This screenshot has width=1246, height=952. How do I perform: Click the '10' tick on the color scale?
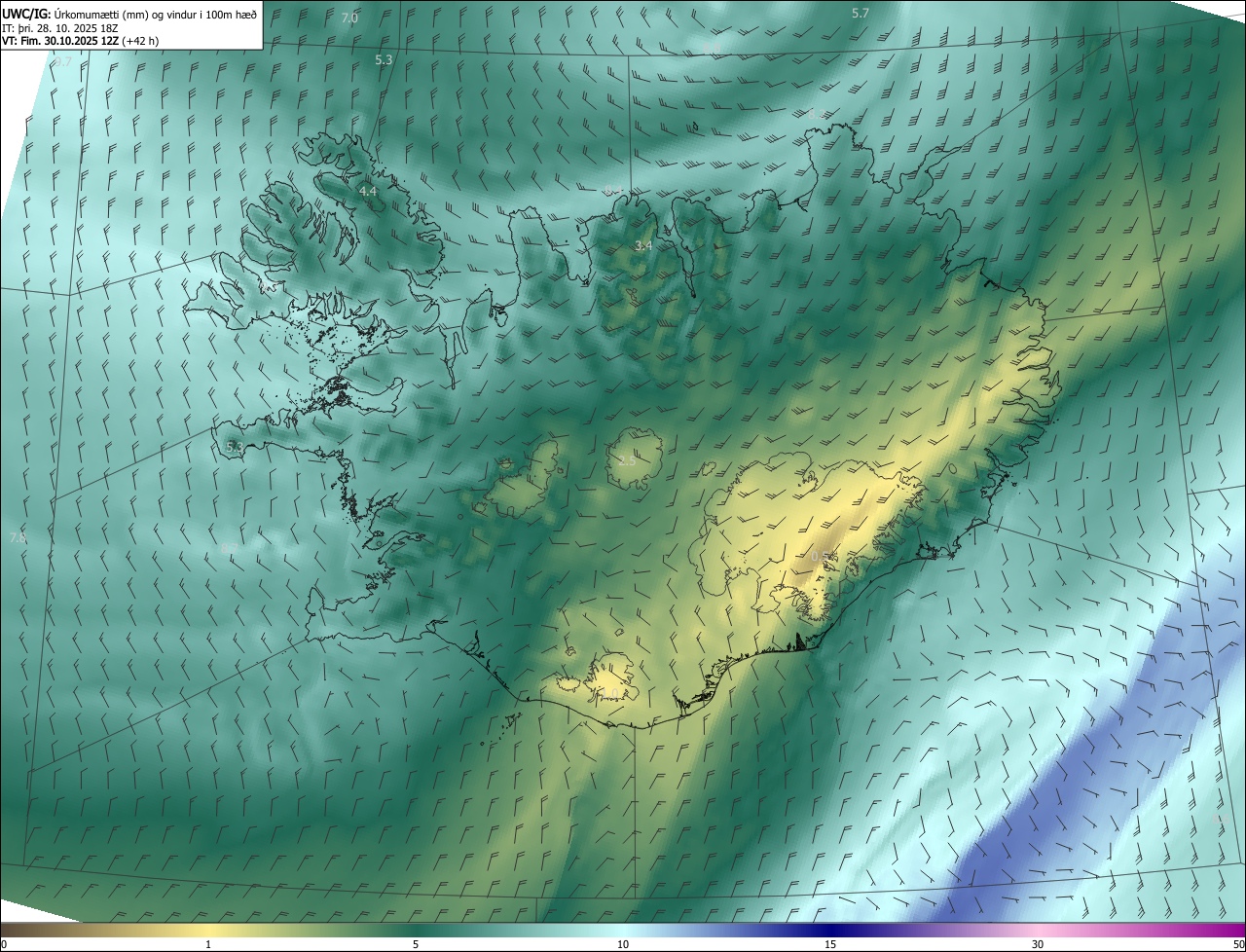[x=623, y=944]
